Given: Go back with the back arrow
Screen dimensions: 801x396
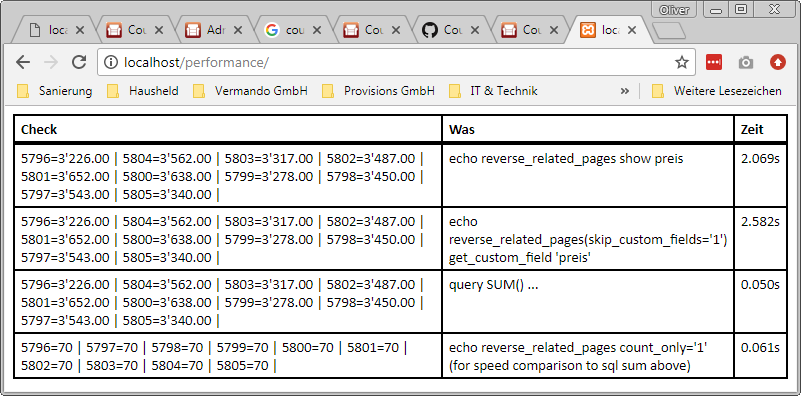Looking at the screenshot, I should (x=23, y=62).
